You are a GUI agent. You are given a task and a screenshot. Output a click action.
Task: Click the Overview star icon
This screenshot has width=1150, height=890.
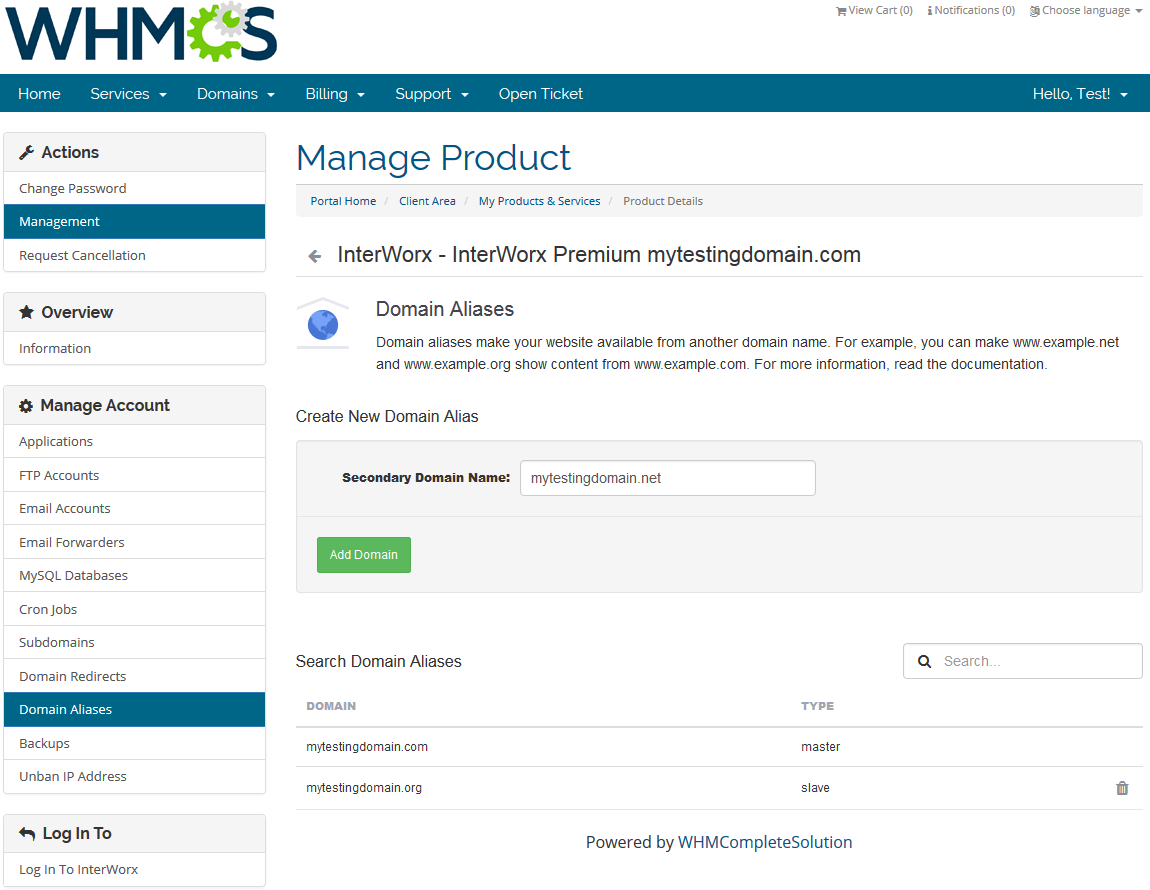26,312
